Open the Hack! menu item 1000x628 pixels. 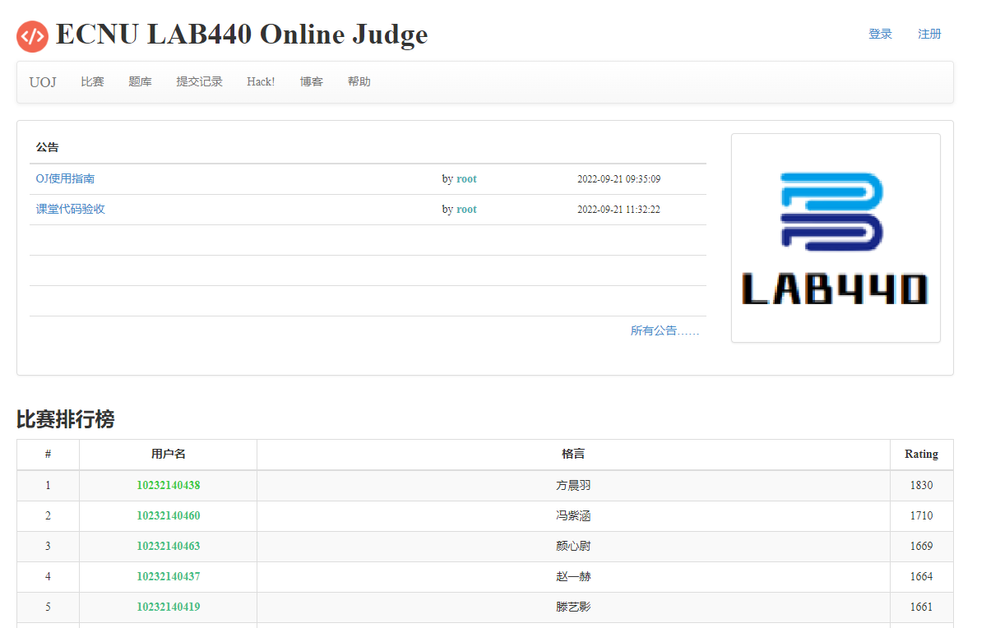click(261, 82)
